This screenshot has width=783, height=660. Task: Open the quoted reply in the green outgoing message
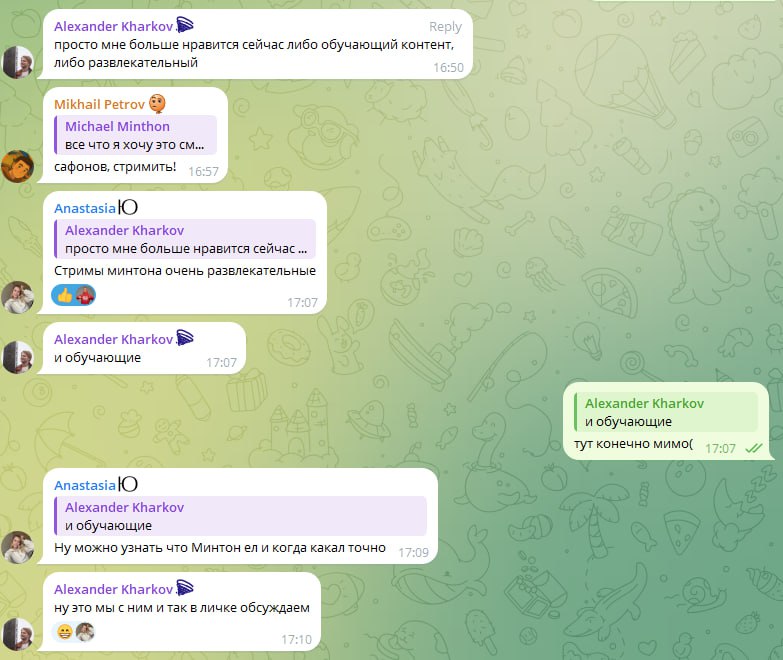point(666,412)
